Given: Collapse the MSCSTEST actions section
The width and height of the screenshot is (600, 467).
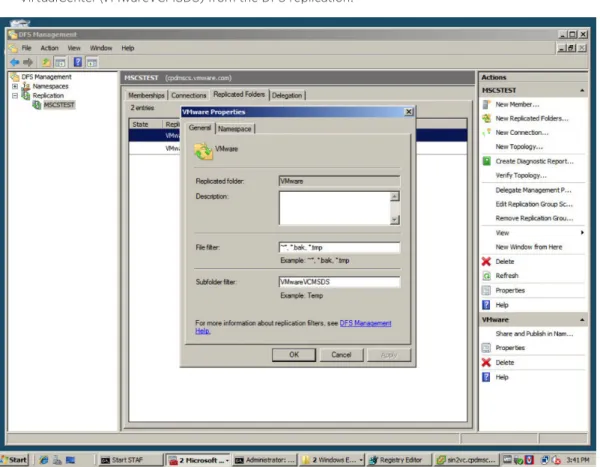Looking at the screenshot, I should pos(582,90).
